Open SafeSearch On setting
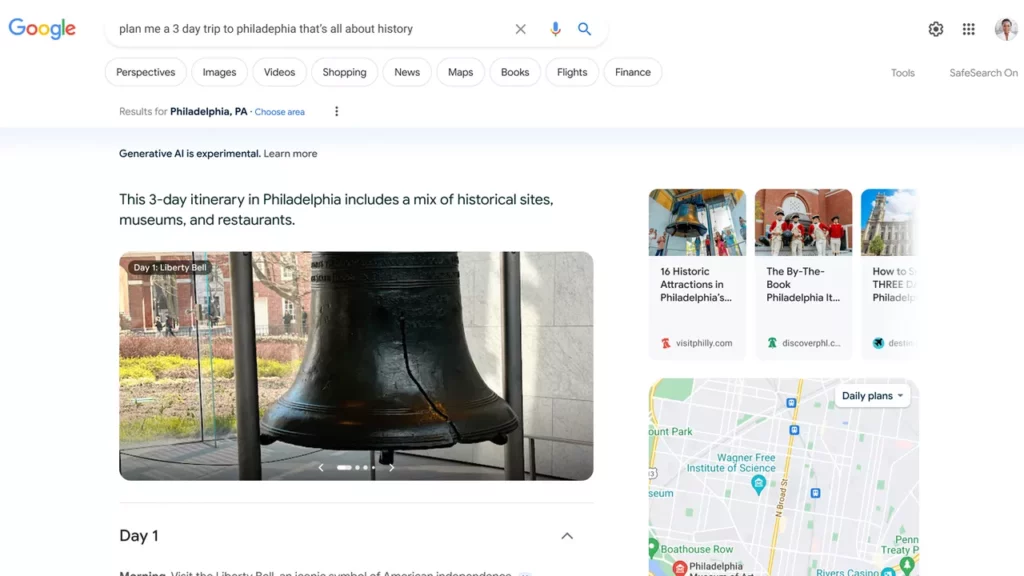Viewport: 1024px width, 576px height. click(984, 73)
